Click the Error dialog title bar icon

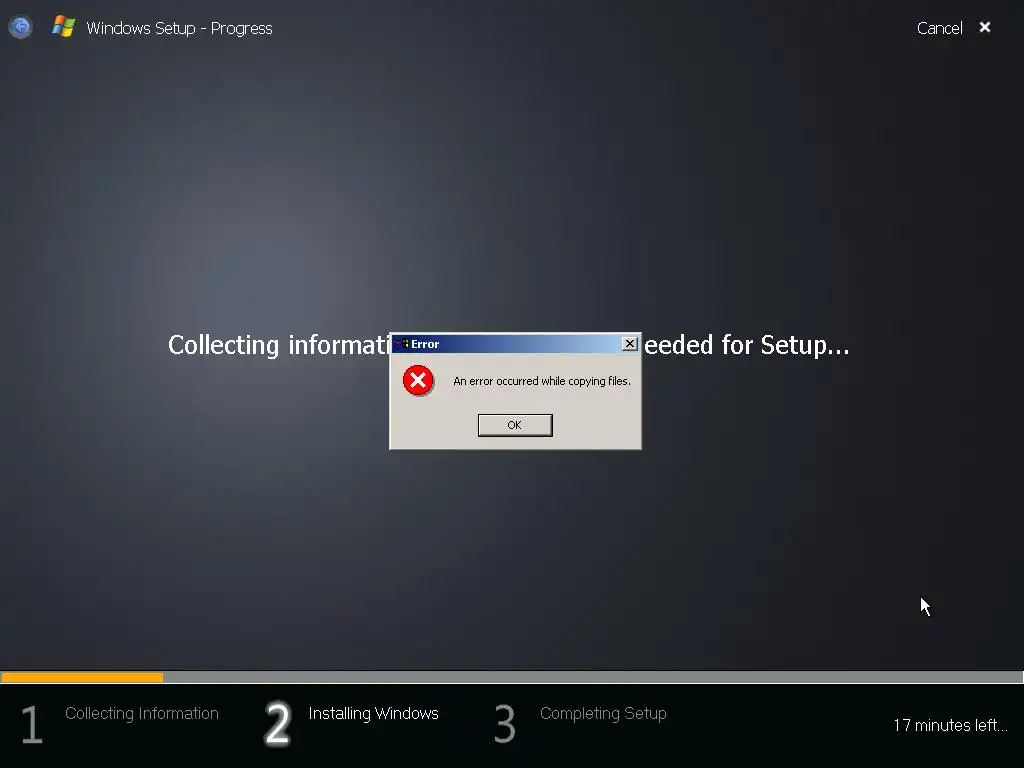[x=401, y=344]
